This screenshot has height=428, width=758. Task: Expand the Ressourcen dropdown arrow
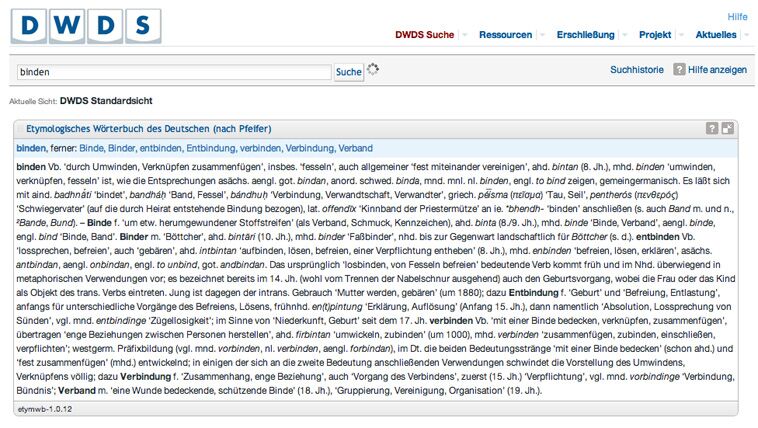pyautogui.click(x=541, y=35)
